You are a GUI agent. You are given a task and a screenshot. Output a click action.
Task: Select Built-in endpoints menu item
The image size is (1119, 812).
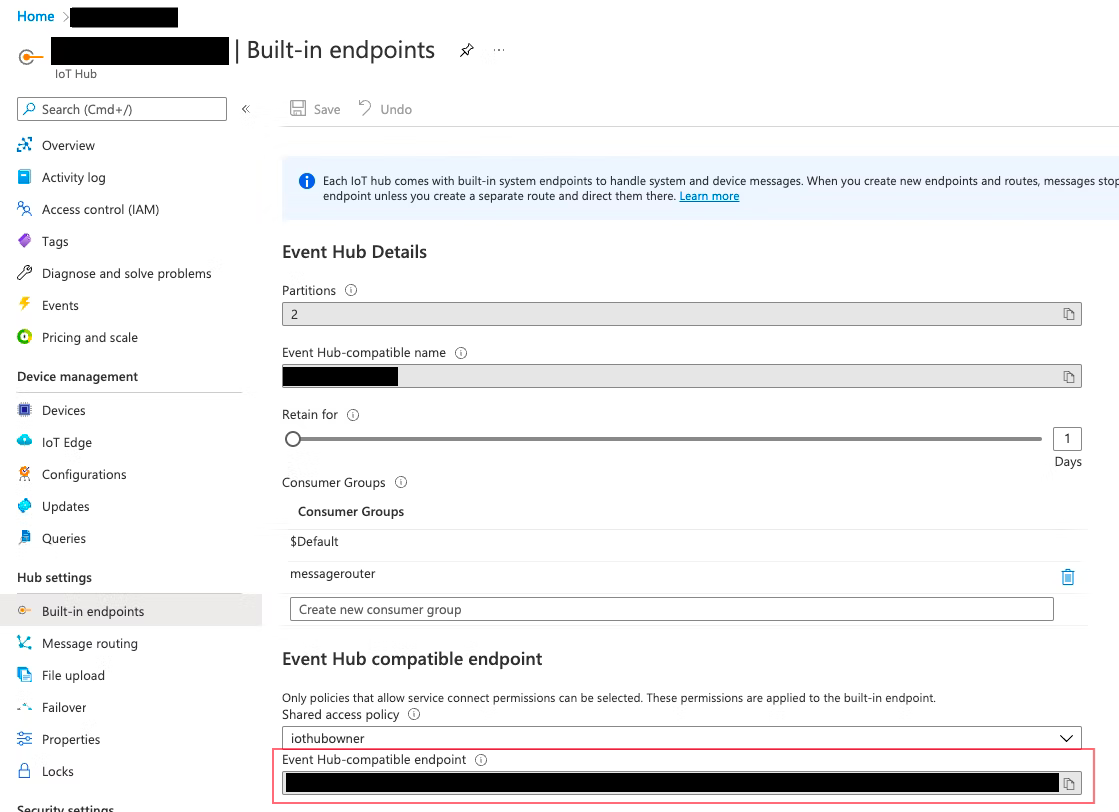tap(131, 611)
